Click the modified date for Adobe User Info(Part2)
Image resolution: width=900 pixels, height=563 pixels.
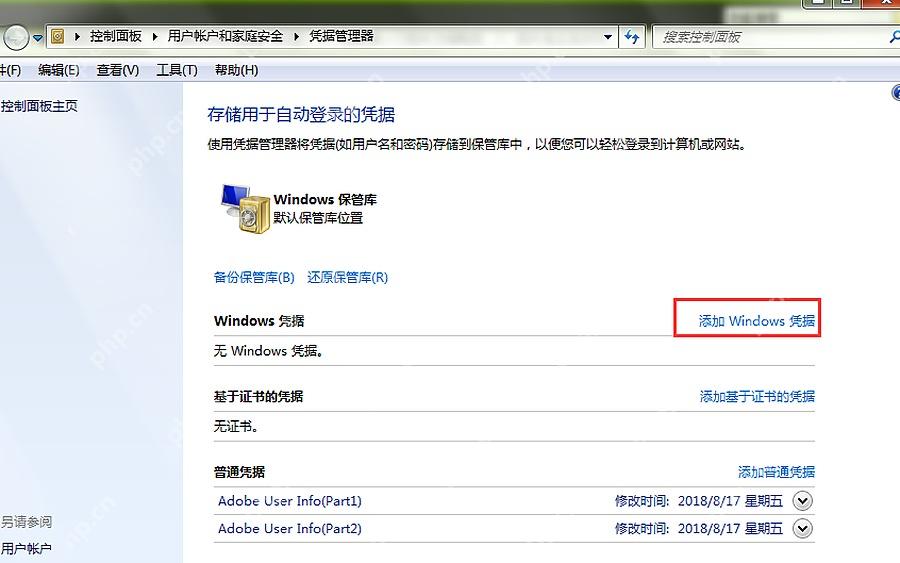point(699,529)
